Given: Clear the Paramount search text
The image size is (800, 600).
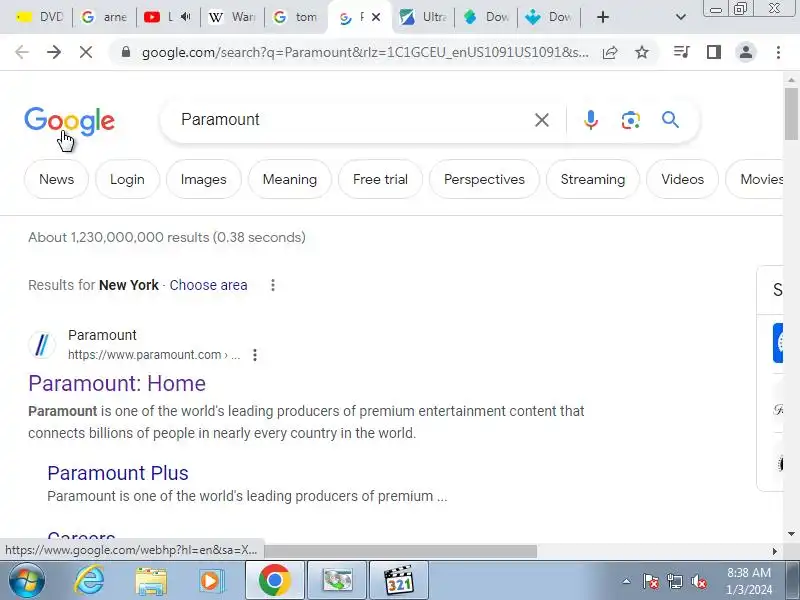Looking at the screenshot, I should point(542,120).
